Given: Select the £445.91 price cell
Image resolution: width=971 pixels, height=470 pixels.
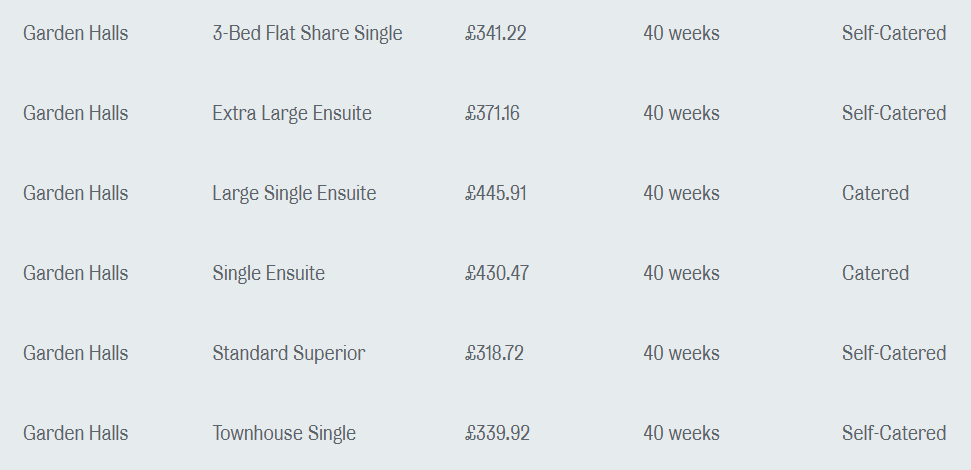Looking at the screenshot, I should 496,193.
